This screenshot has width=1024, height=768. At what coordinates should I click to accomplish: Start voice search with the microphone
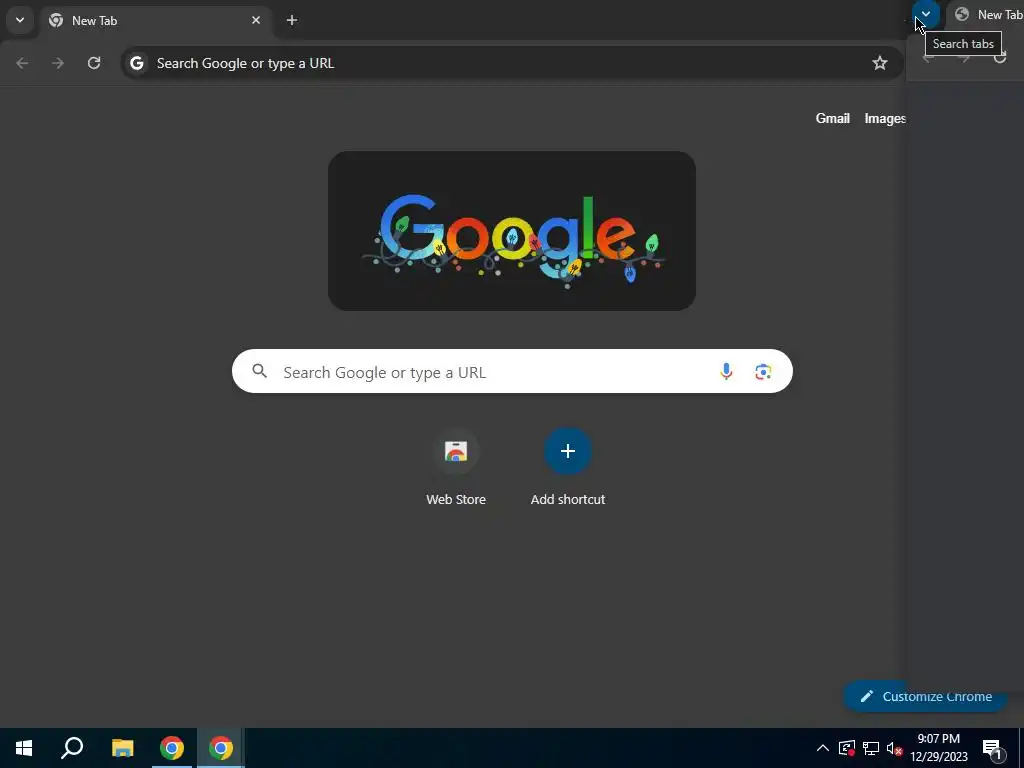pyautogui.click(x=726, y=371)
